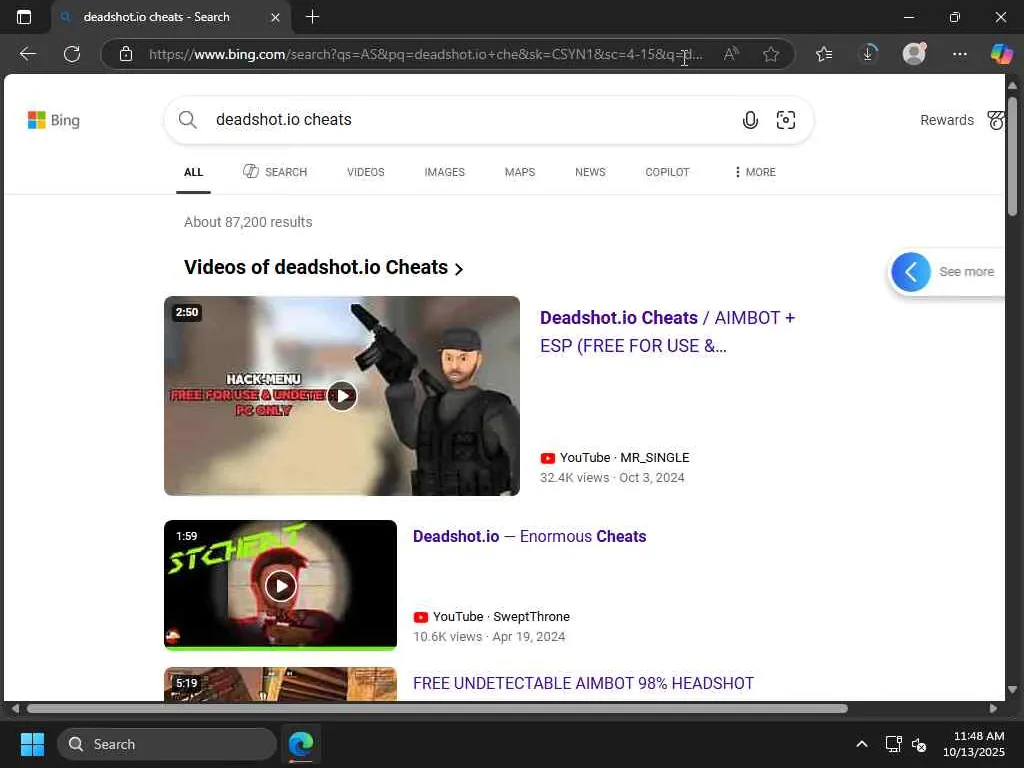Open the 5:19 video thumbnail
Image resolution: width=1024 pixels, height=768 pixels.
(280, 684)
